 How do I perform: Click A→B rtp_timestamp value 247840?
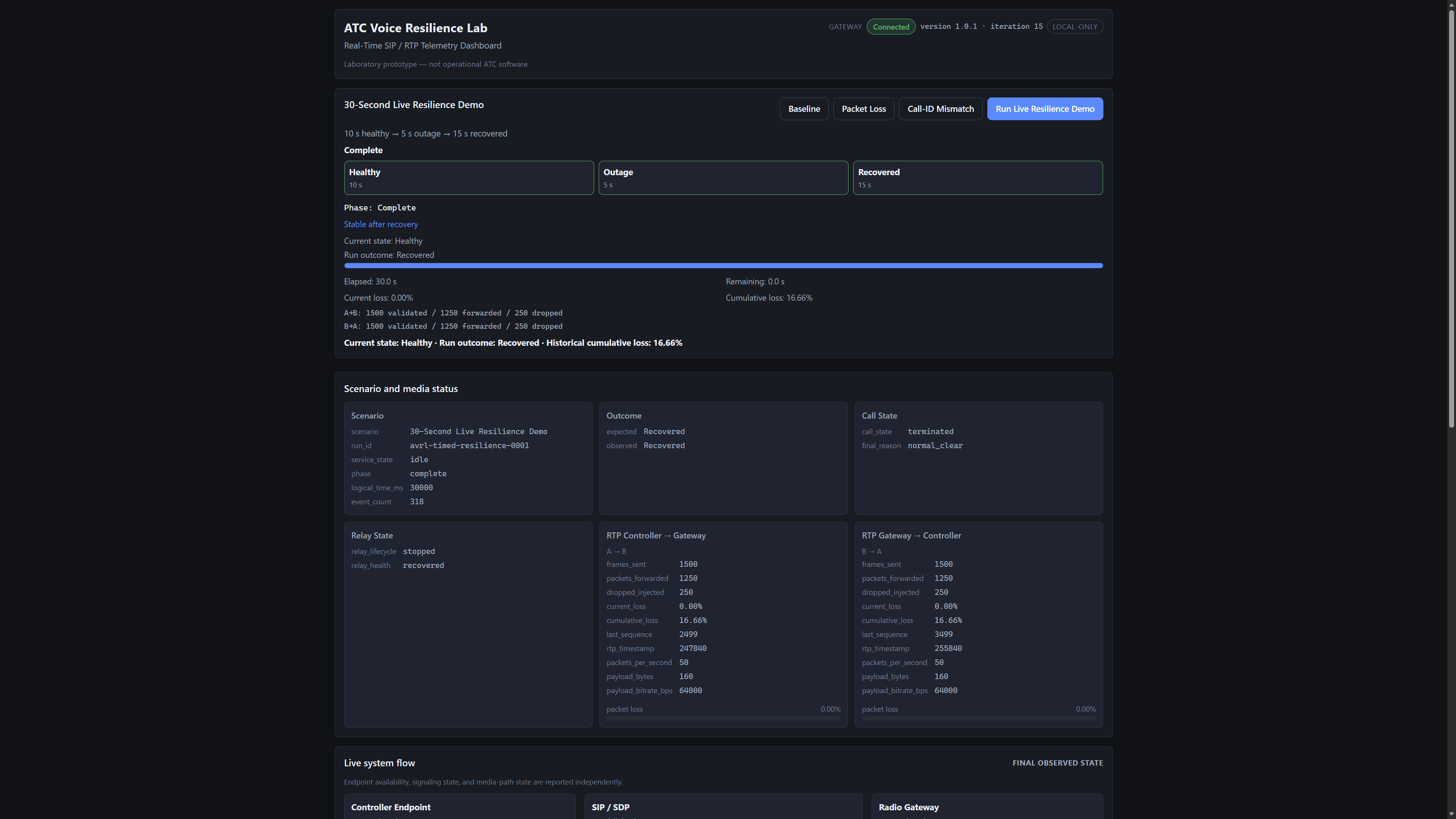(692, 648)
